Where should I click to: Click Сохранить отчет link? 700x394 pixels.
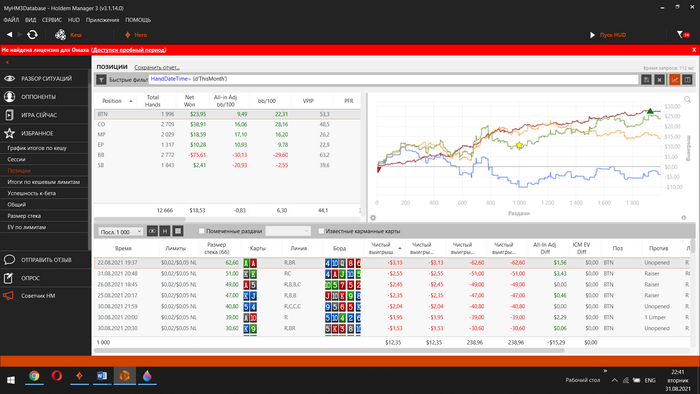[157, 67]
